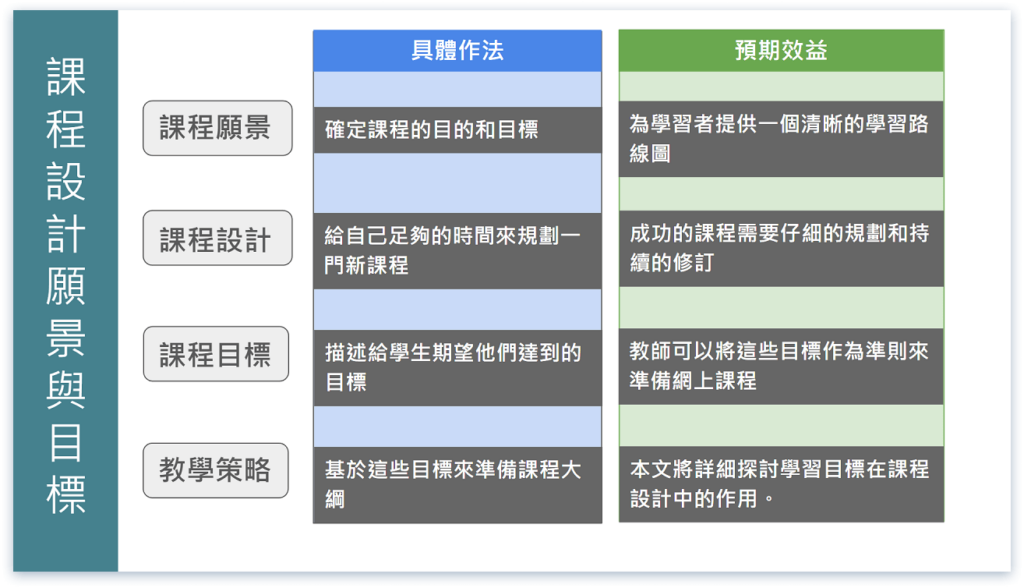This screenshot has height=588, width=1024.
Task: Click the 教學策略 label box
Action: [x=217, y=470]
